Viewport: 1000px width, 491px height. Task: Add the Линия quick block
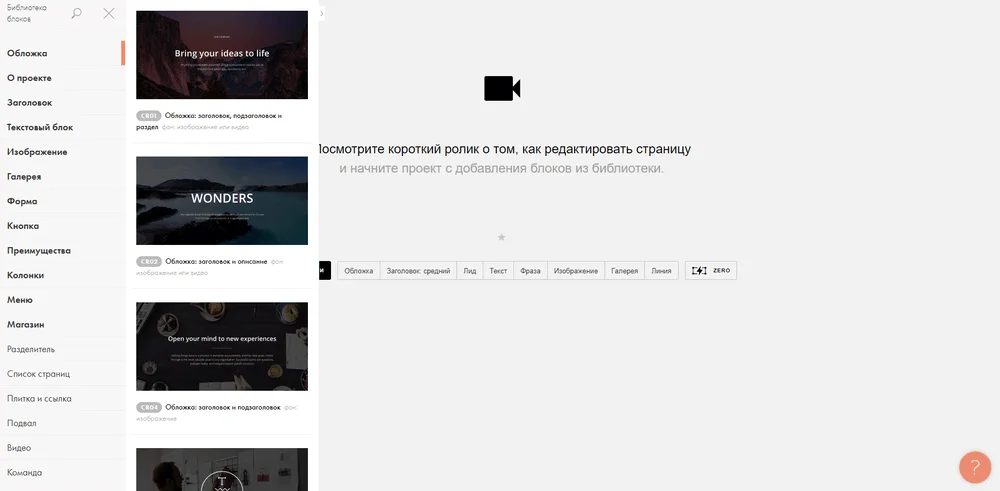(661, 270)
